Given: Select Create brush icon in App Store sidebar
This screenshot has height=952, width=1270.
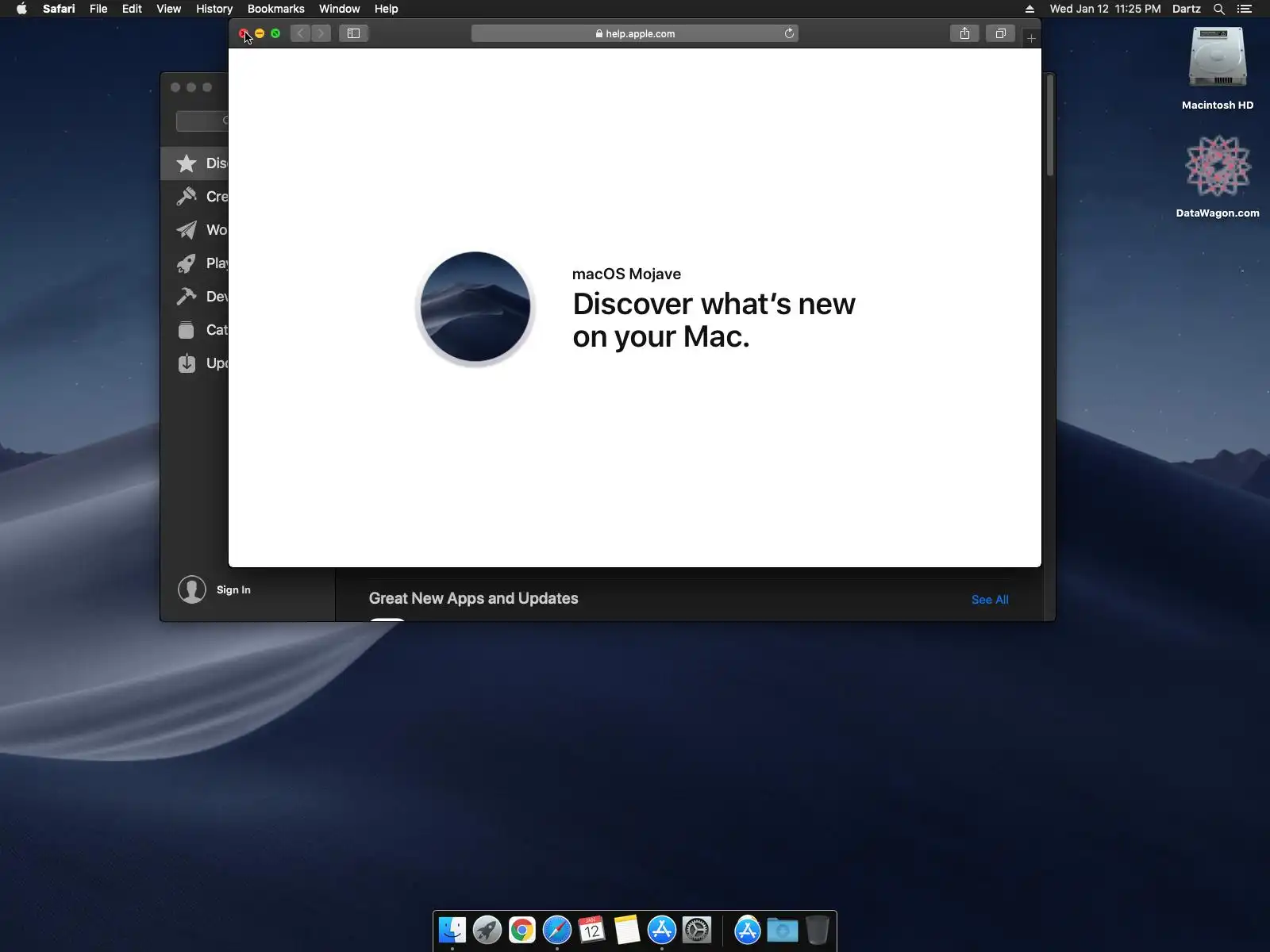Looking at the screenshot, I should tap(187, 197).
